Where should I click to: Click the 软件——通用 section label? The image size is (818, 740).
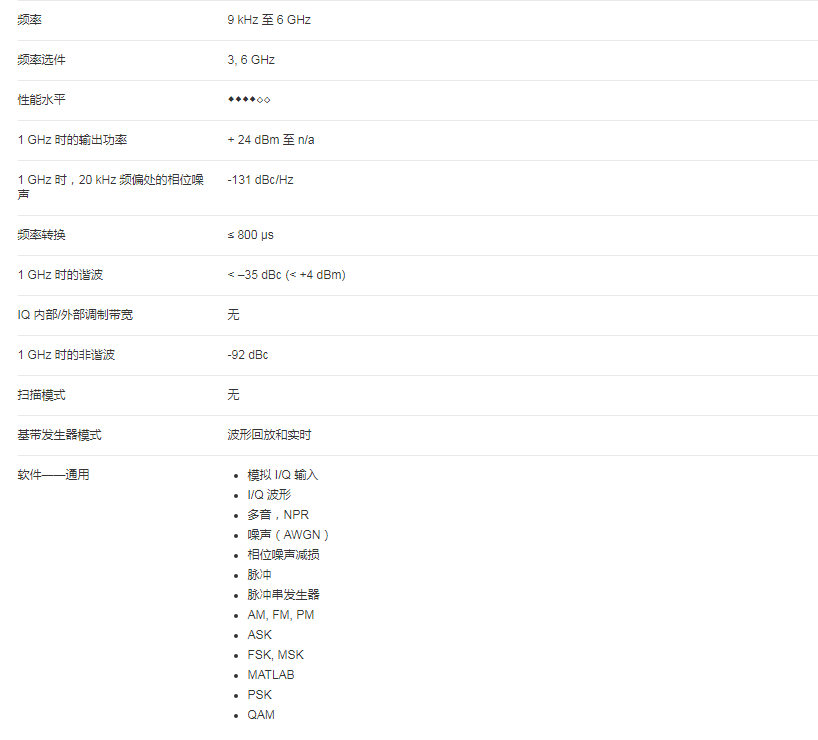pos(54,475)
